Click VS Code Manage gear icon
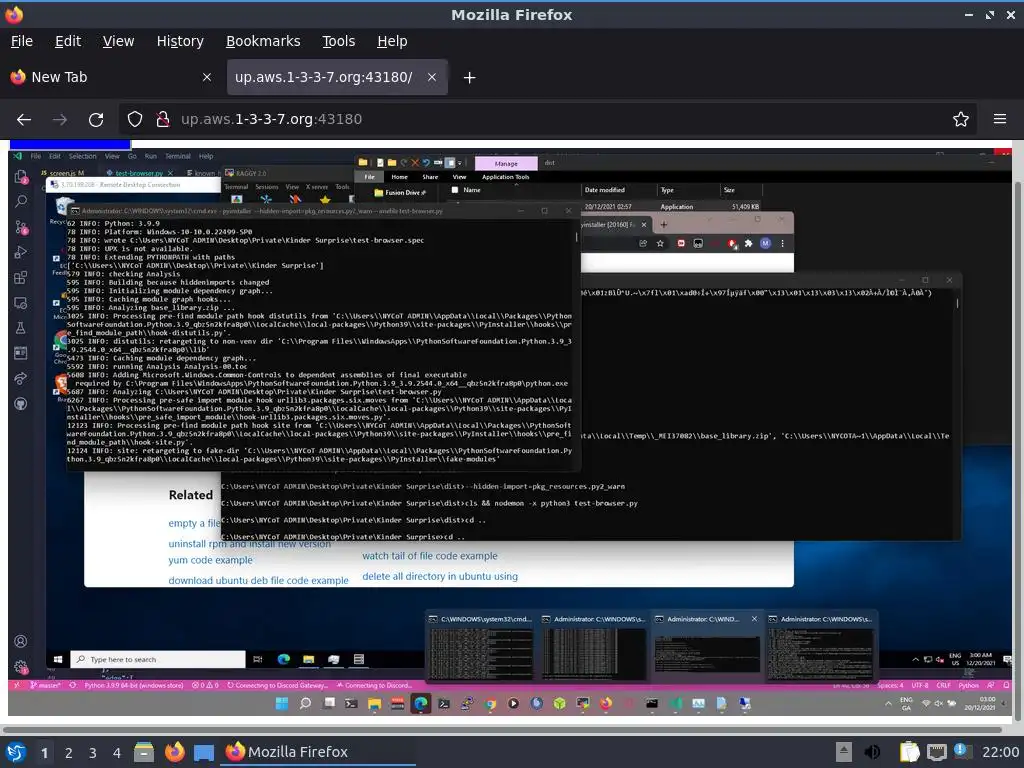1024x768 pixels. point(21,667)
